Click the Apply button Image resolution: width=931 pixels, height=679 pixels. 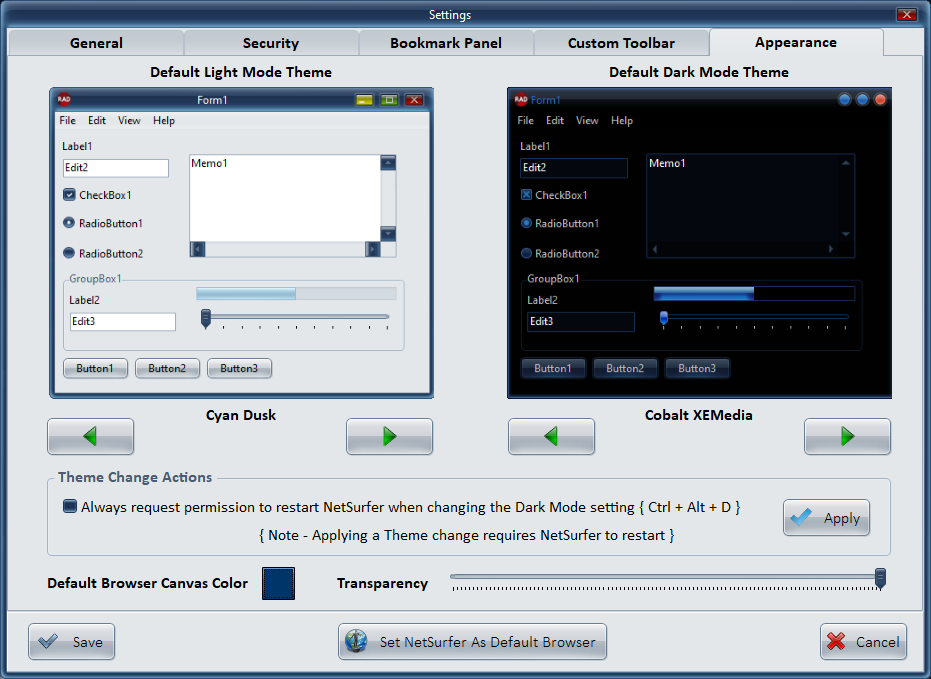coord(826,518)
